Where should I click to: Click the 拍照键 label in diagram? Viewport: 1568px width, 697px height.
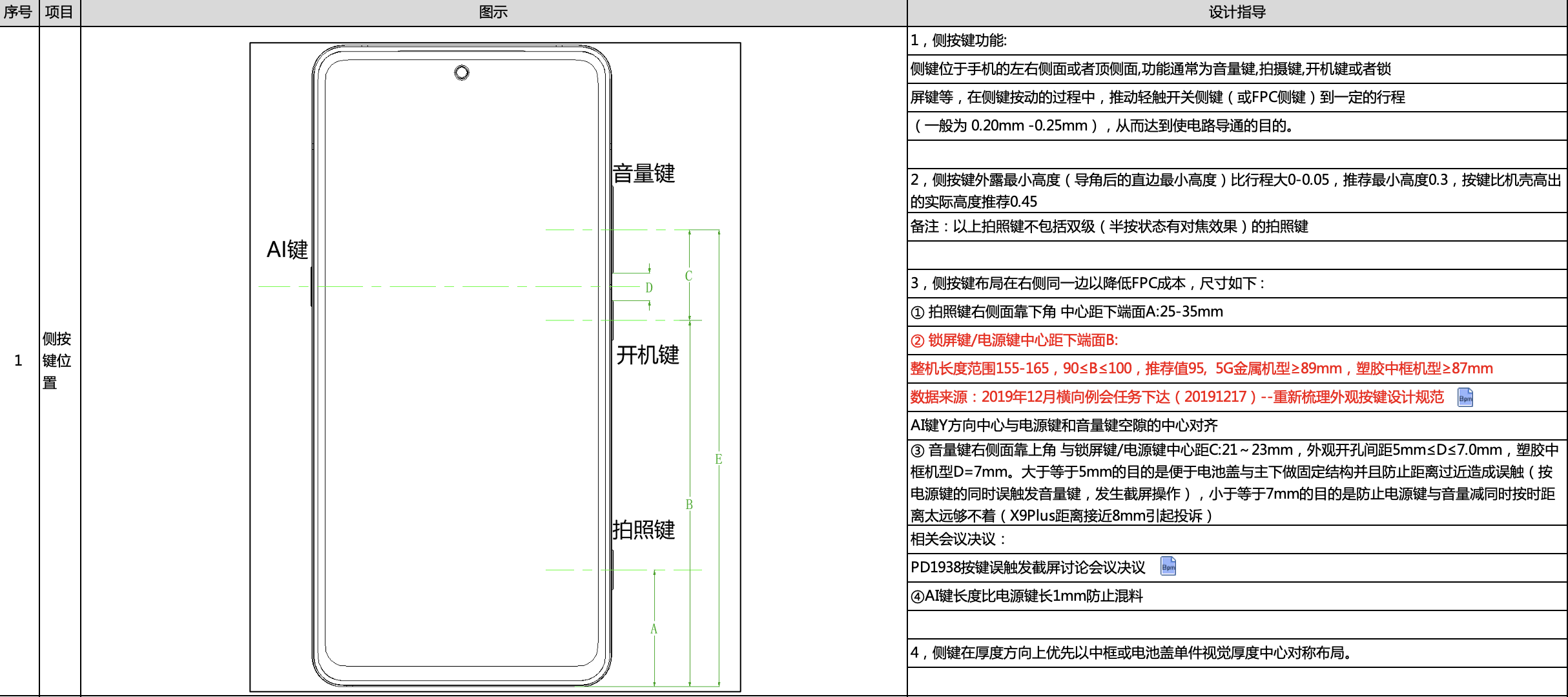(x=644, y=530)
